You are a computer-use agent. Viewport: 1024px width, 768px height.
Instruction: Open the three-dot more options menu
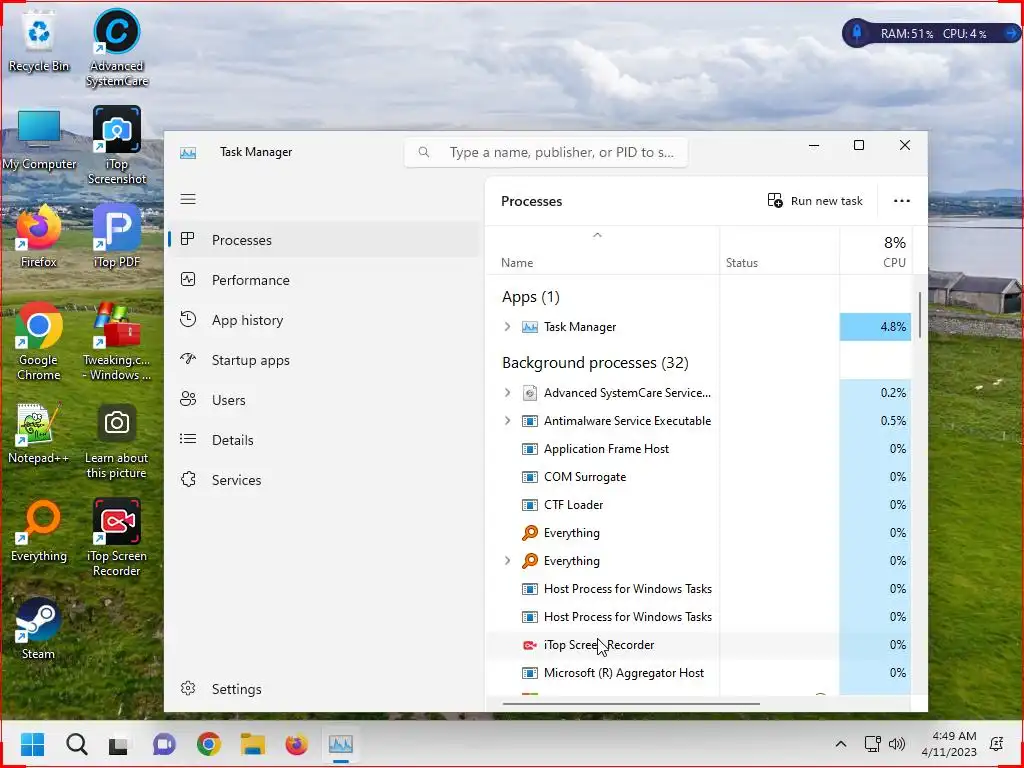point(901,200)
